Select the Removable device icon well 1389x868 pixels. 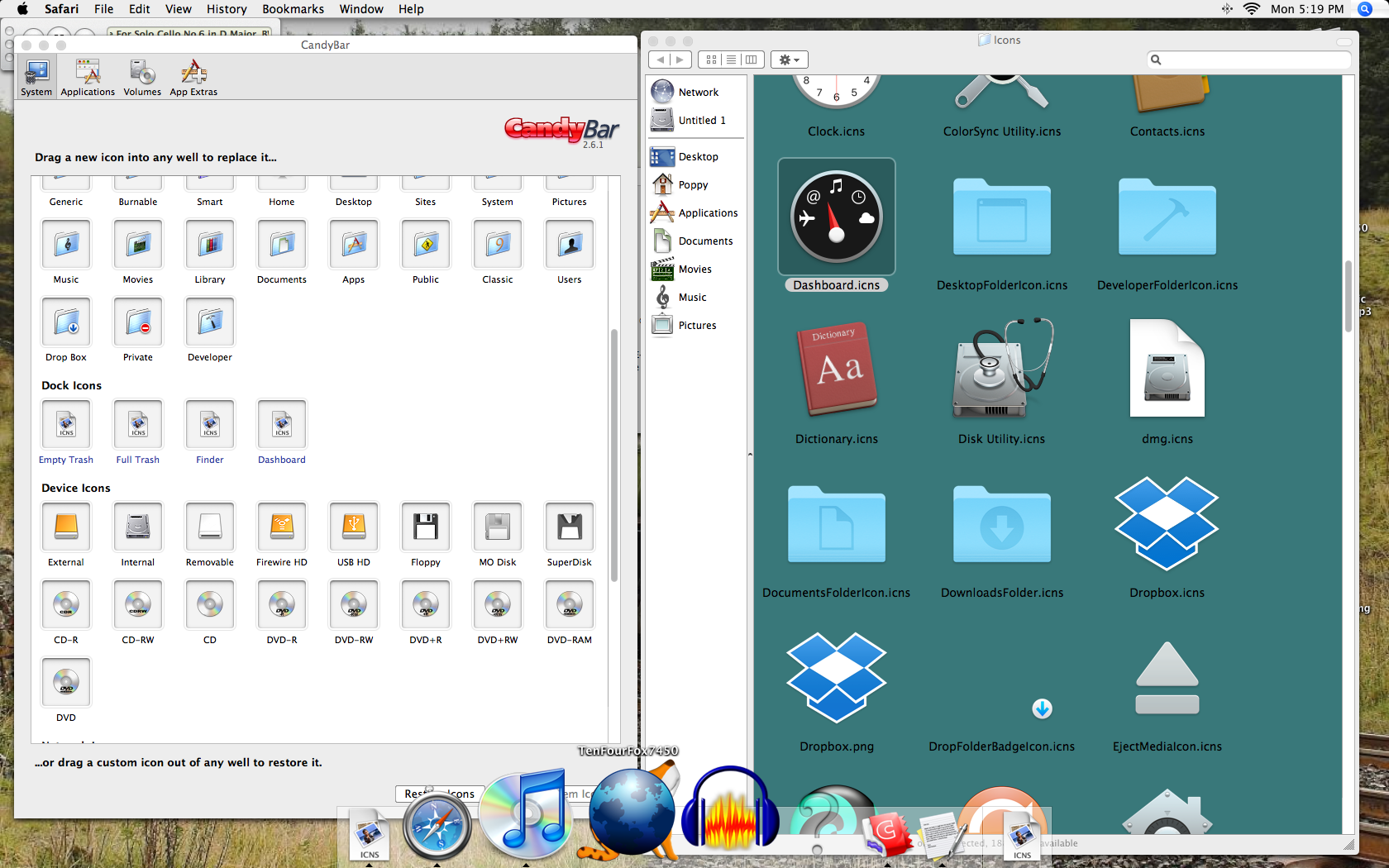(x=210, y=527)
